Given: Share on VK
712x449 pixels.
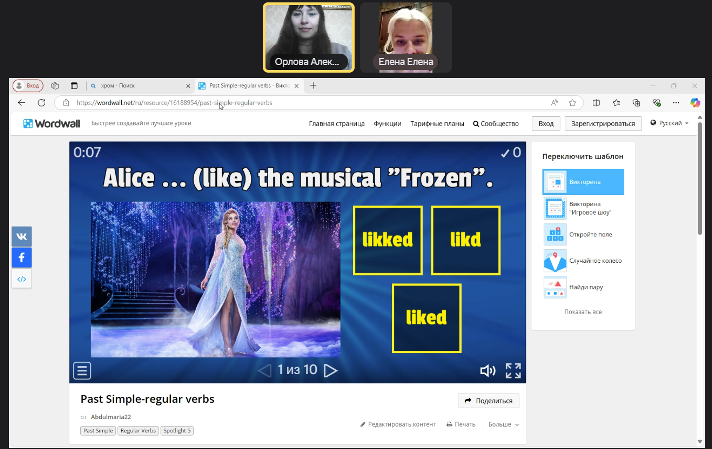Looking at the screenshot, I should pos(22,237).
